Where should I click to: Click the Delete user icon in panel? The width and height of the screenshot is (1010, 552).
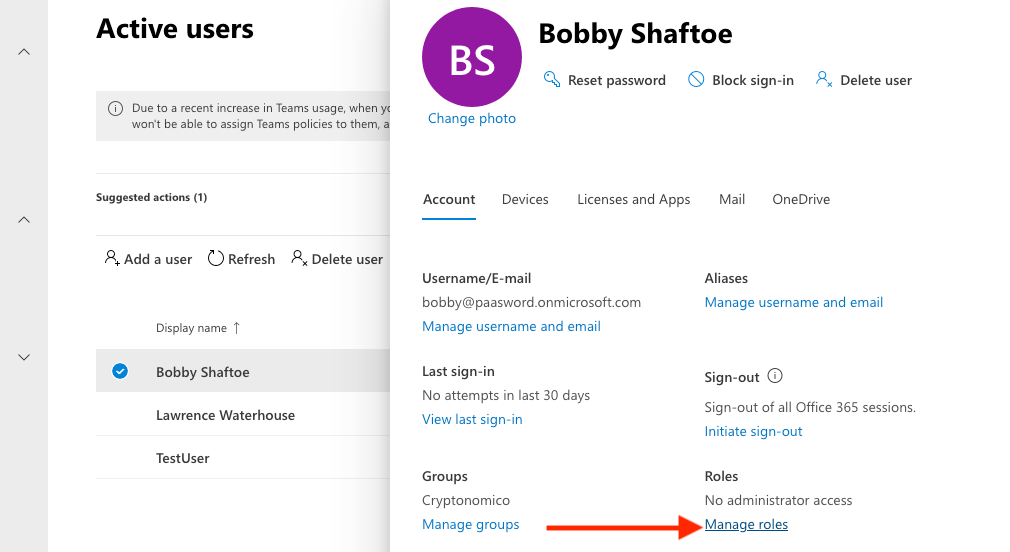click(824, 79)
